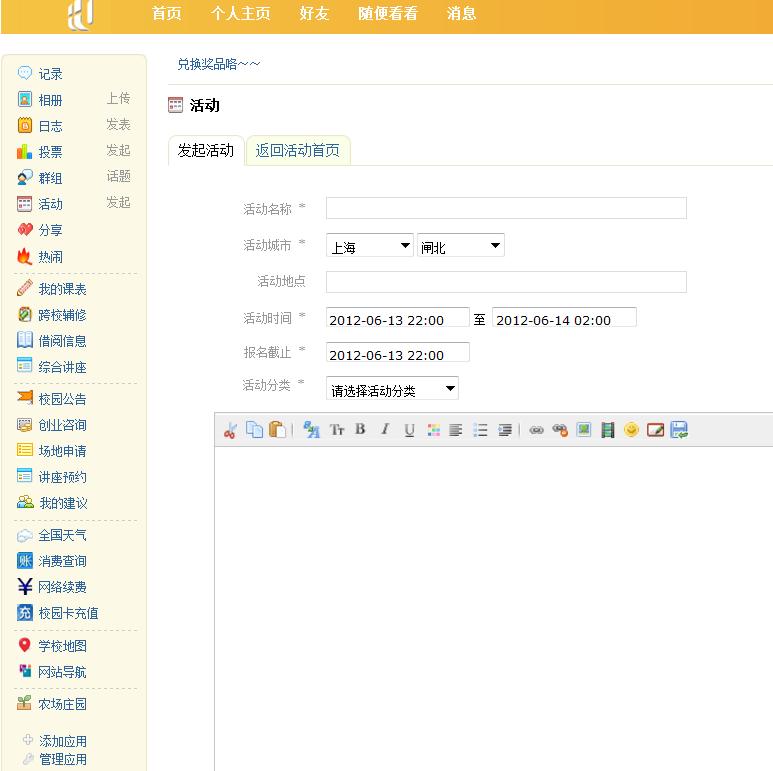Open 校园卡充值 in the sidebar
The image size is (773, 771).
click(68, 613)
